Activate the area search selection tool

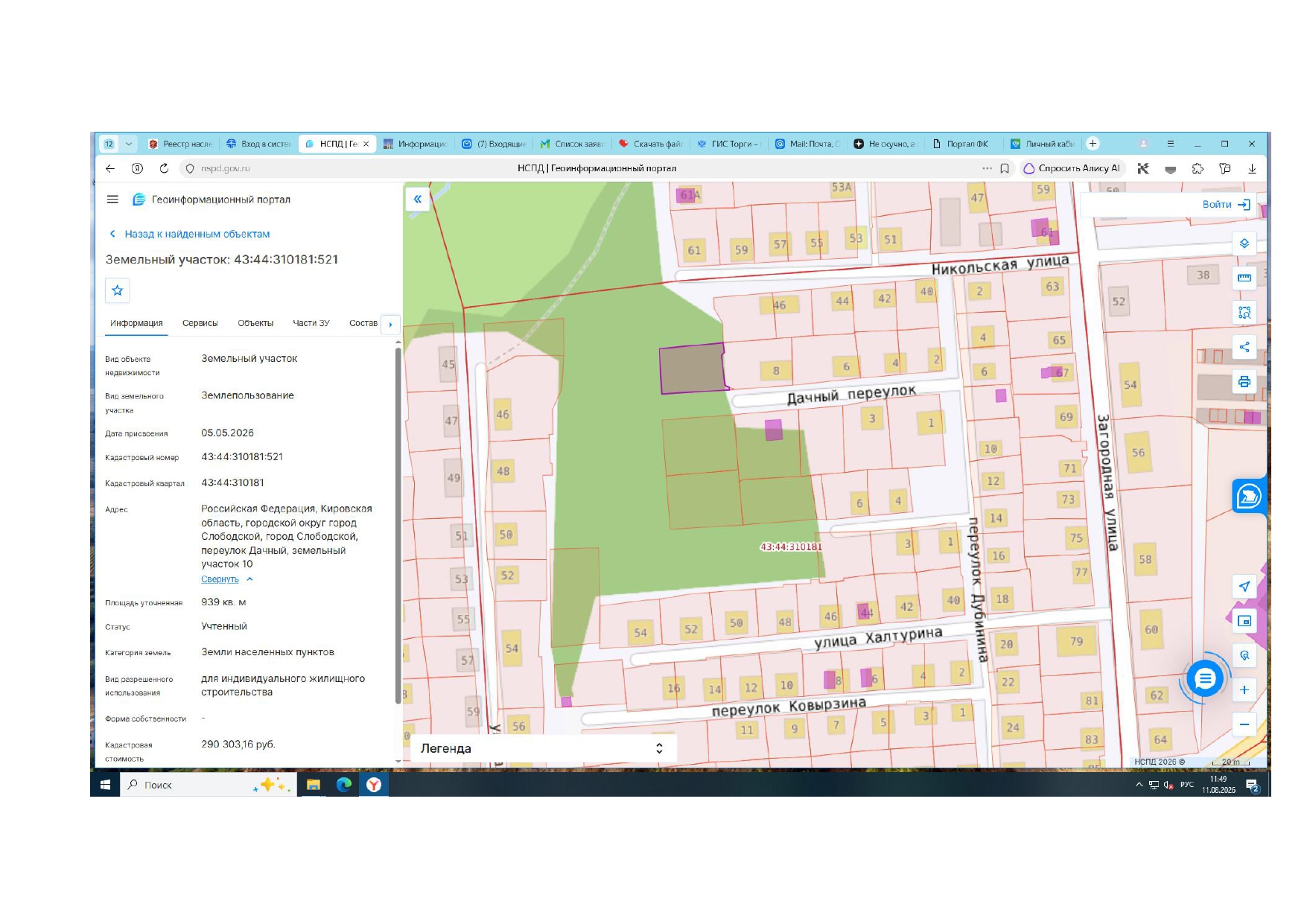[1244, 313]
